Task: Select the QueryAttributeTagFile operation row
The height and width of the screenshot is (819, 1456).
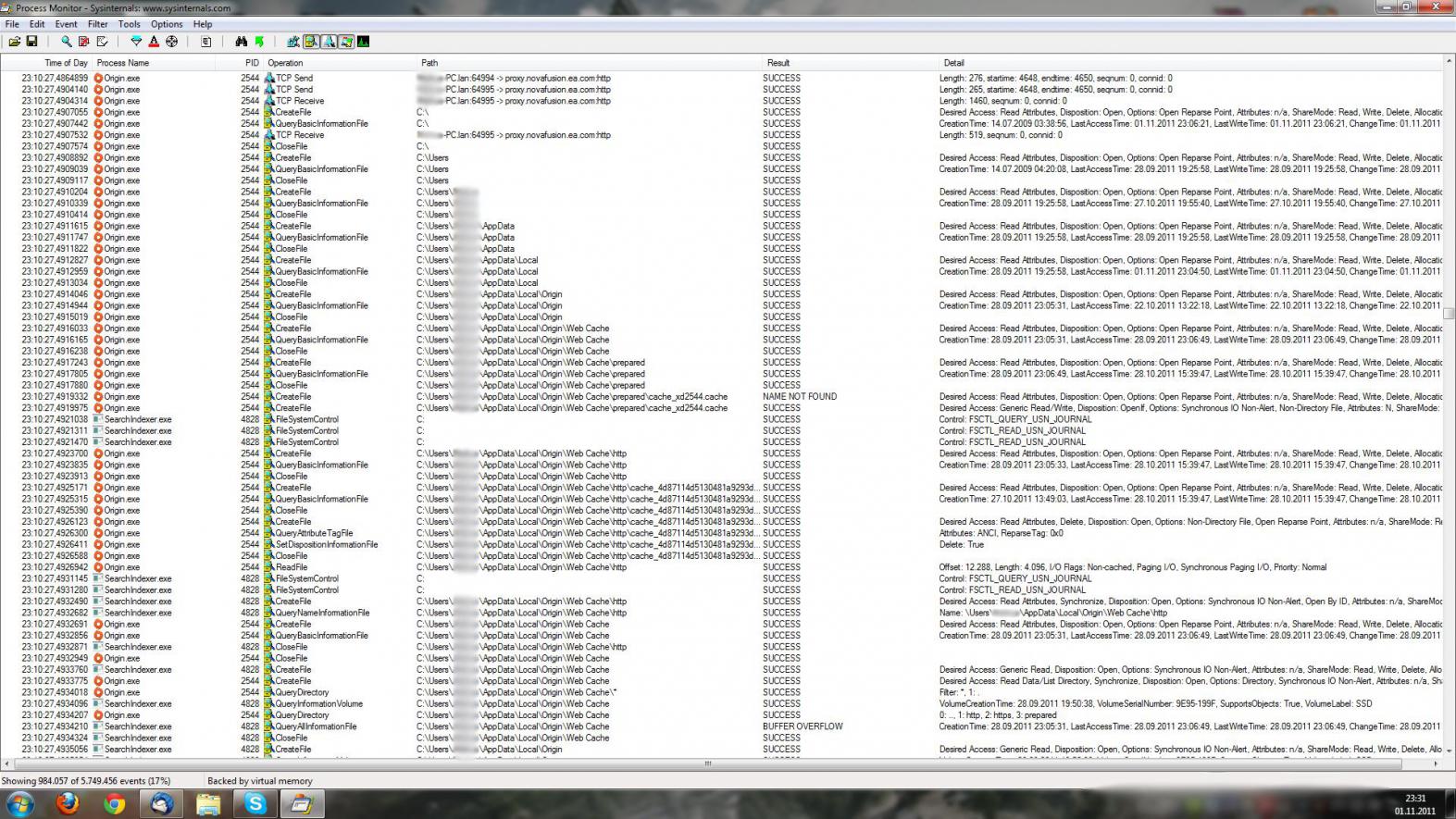Action: click(722, 533)
